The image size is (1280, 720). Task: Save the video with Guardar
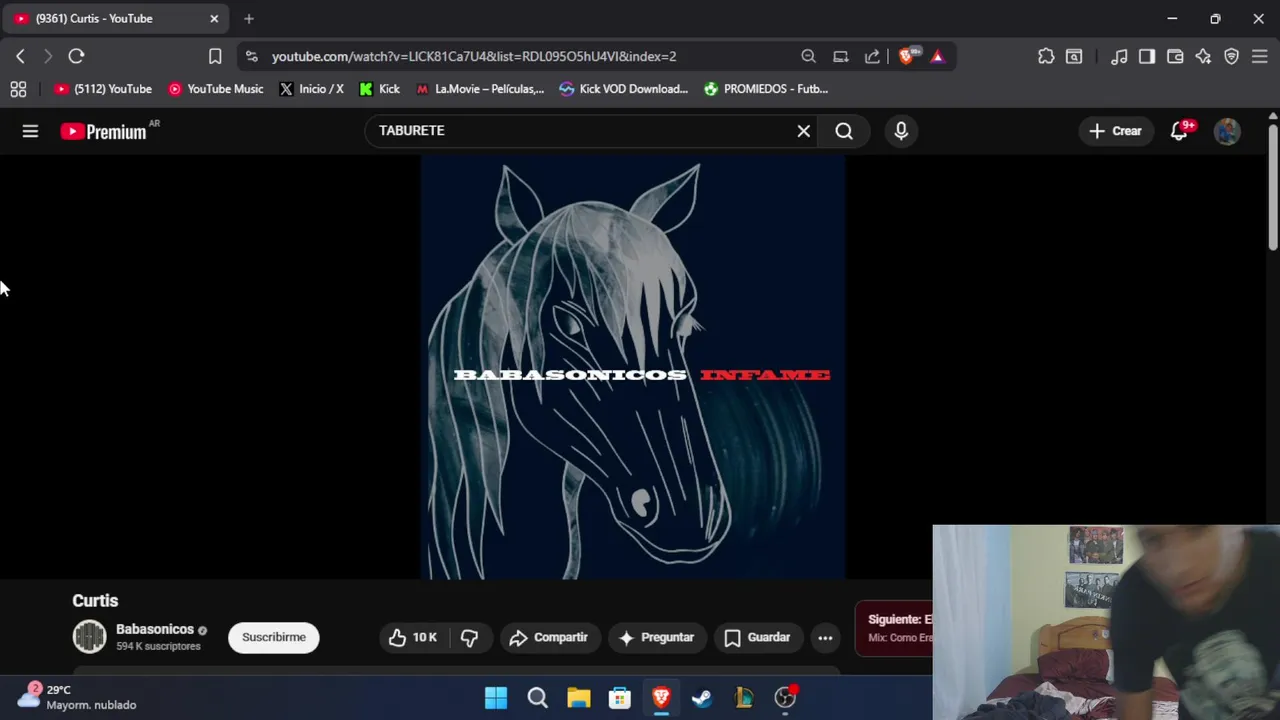(757, 637)
